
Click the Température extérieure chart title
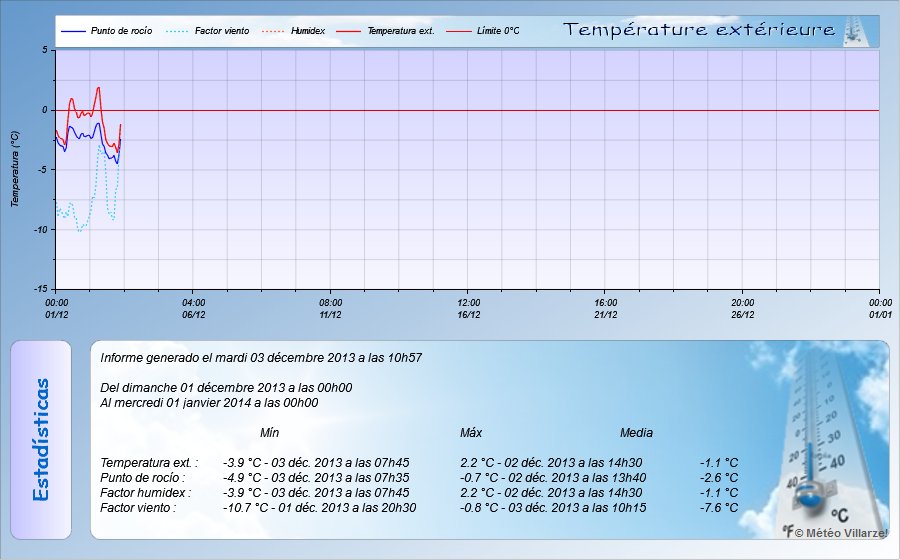point(699,31)
